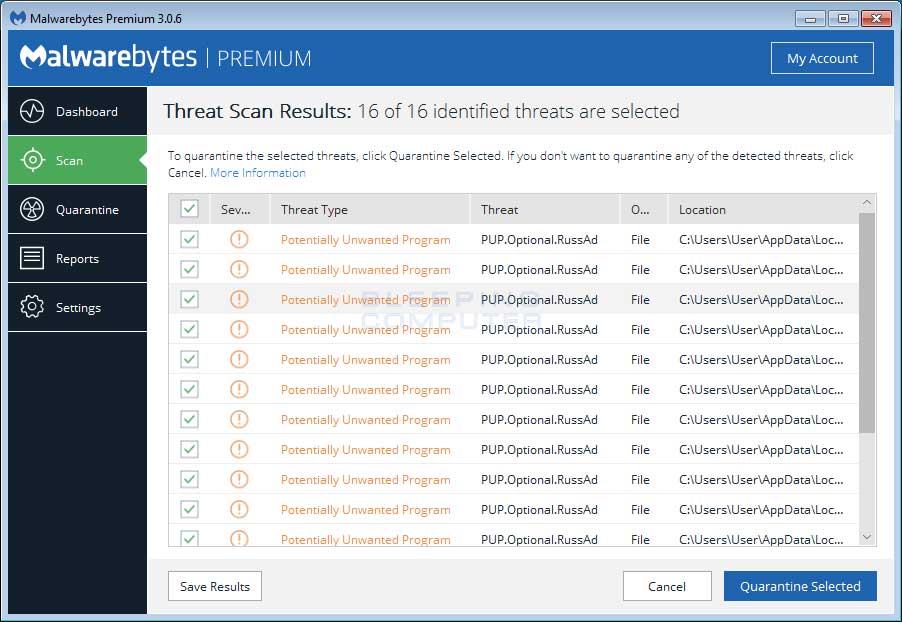Open the My Account page
Screen dimensions: 902x622
tap(822, 58)
